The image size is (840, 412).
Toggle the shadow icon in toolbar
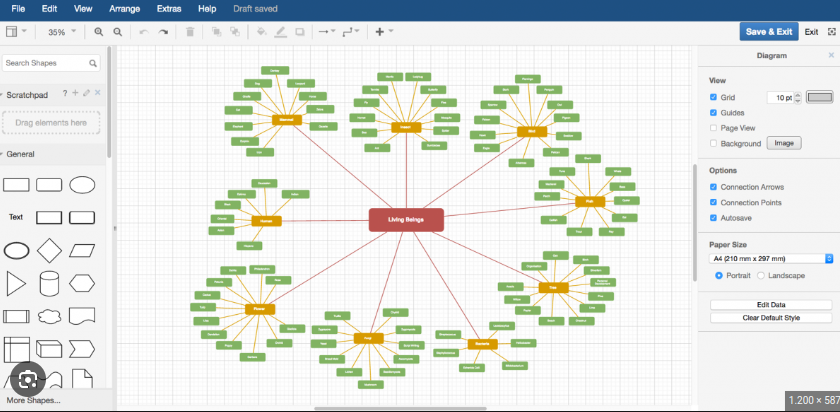click(300, 32)
